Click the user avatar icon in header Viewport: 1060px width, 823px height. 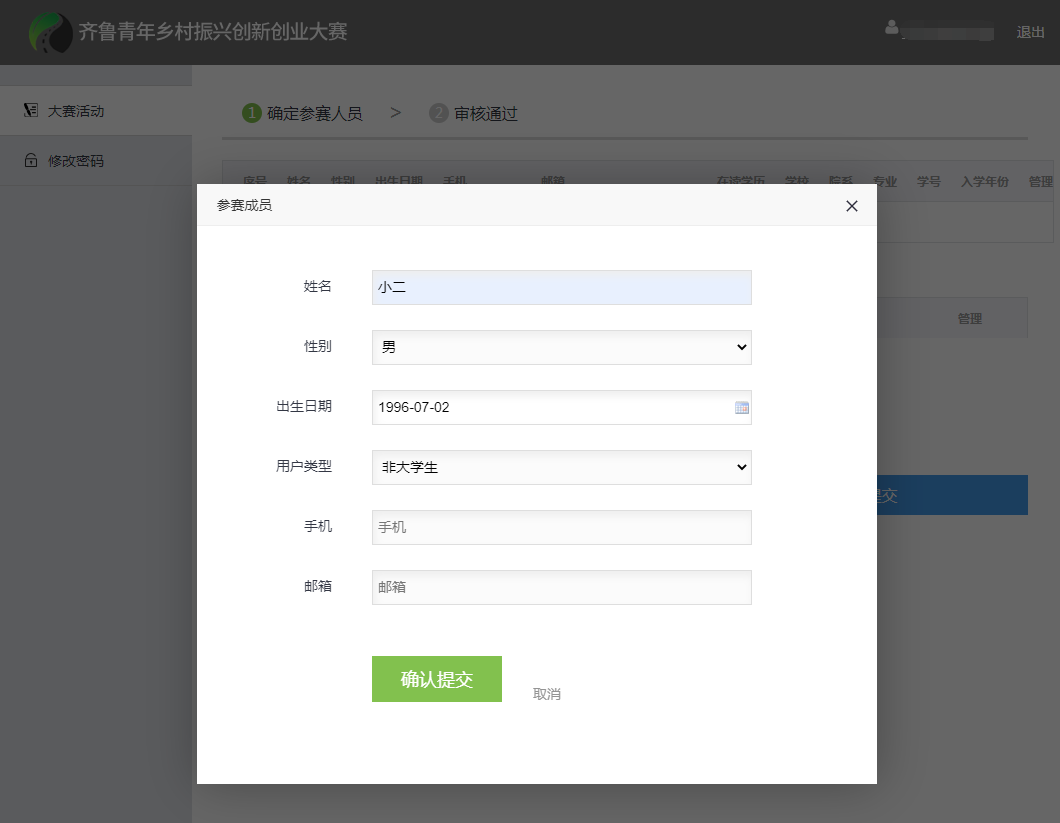(x=892, y=27)
